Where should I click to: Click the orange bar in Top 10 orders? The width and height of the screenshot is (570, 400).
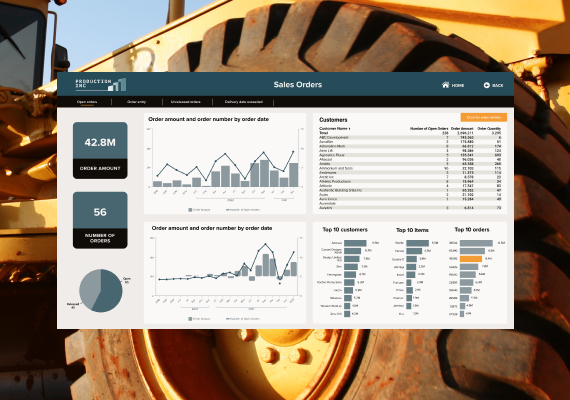pos(471,259)
